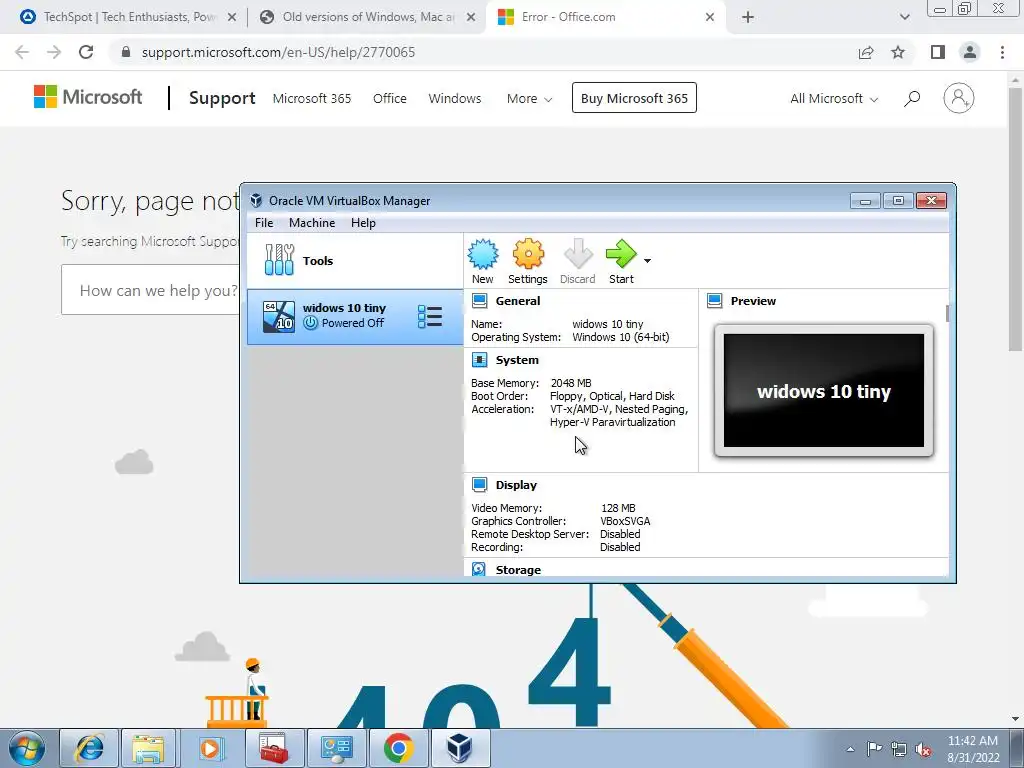Open the Help menu in VirtualBox
Screen dimensions: 1024x768
[x=363, y=223]
